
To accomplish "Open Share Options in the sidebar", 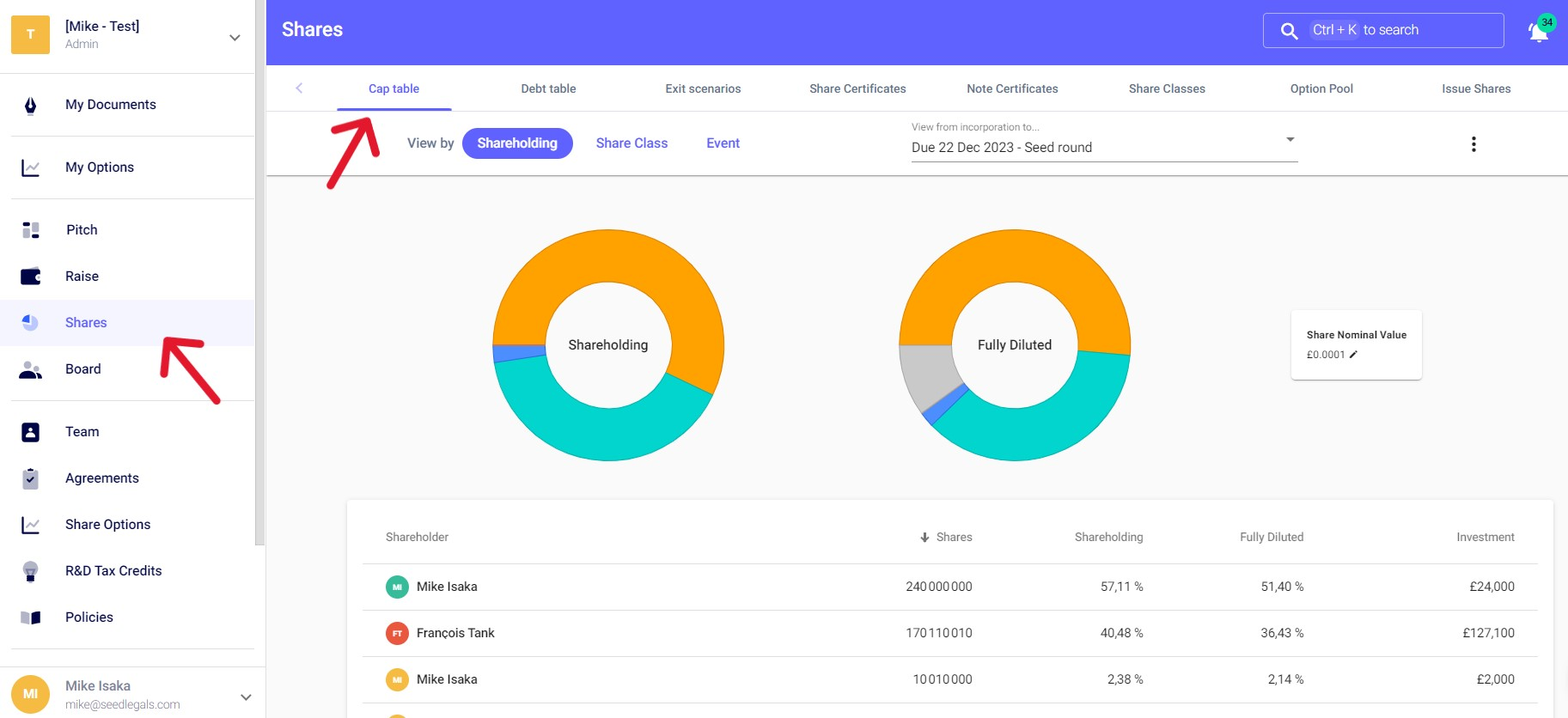I will pyautogui.click(x=107, y=525).
